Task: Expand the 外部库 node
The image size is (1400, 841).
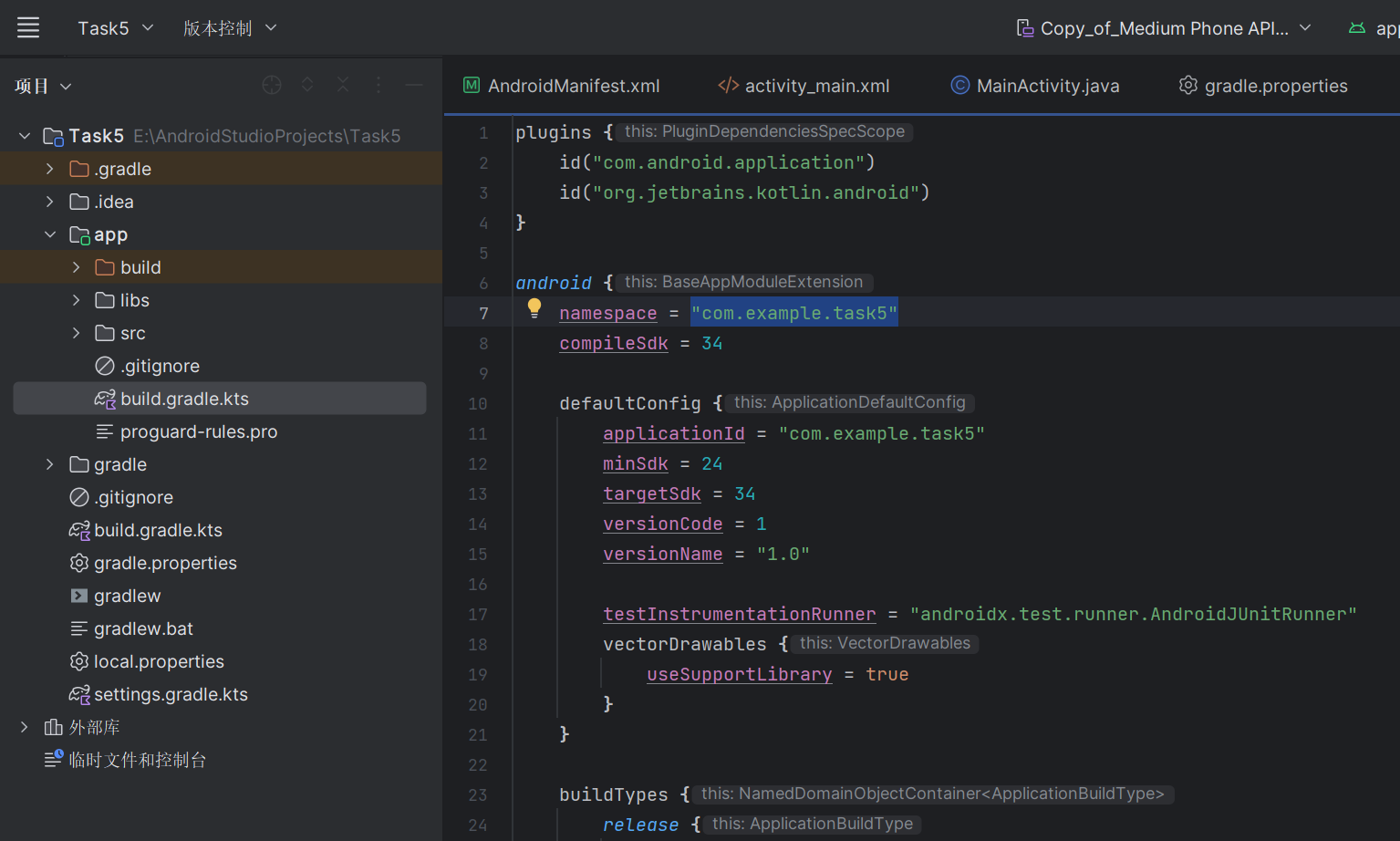Action: pos(25,727)
